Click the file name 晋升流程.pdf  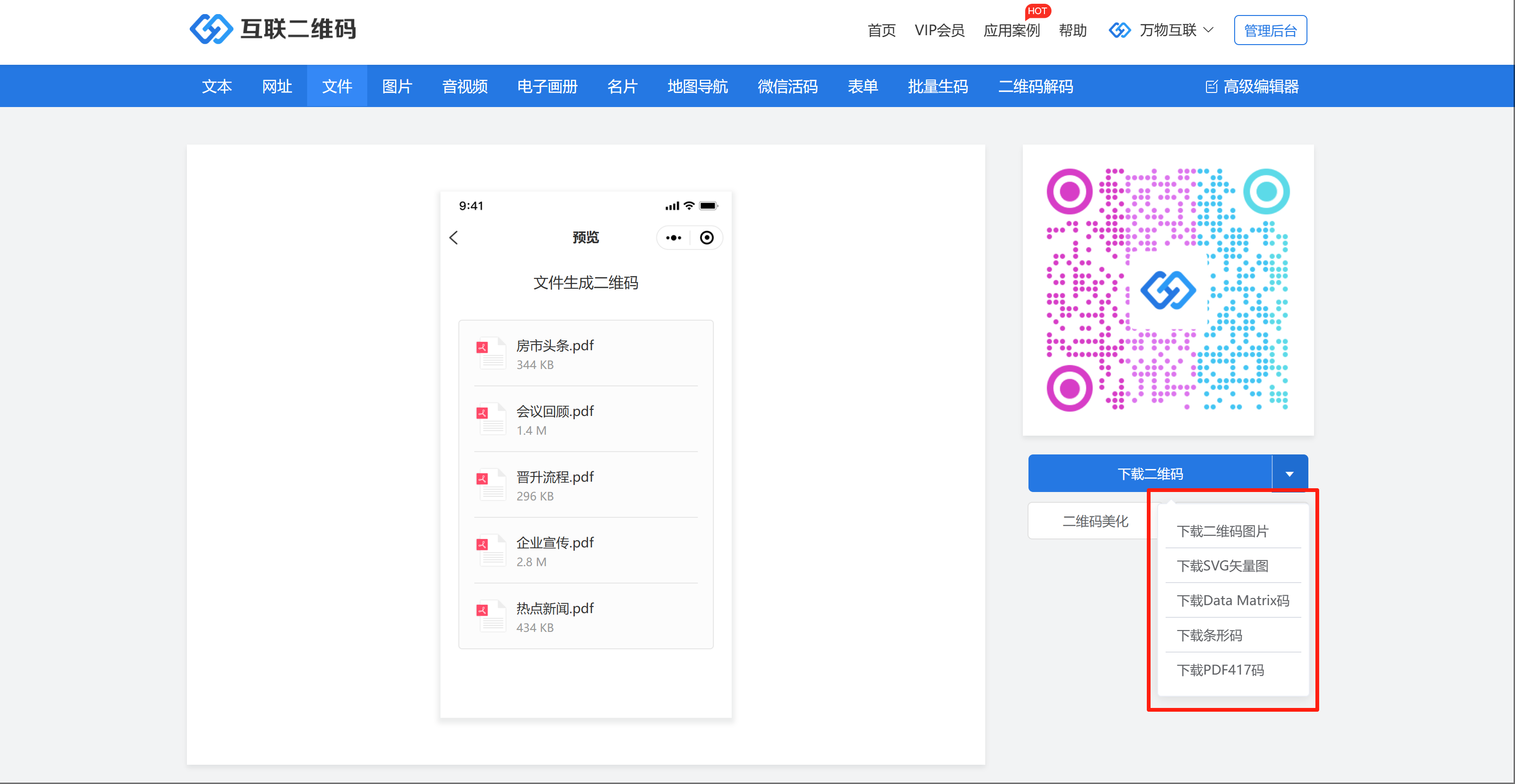coord(555,477)
